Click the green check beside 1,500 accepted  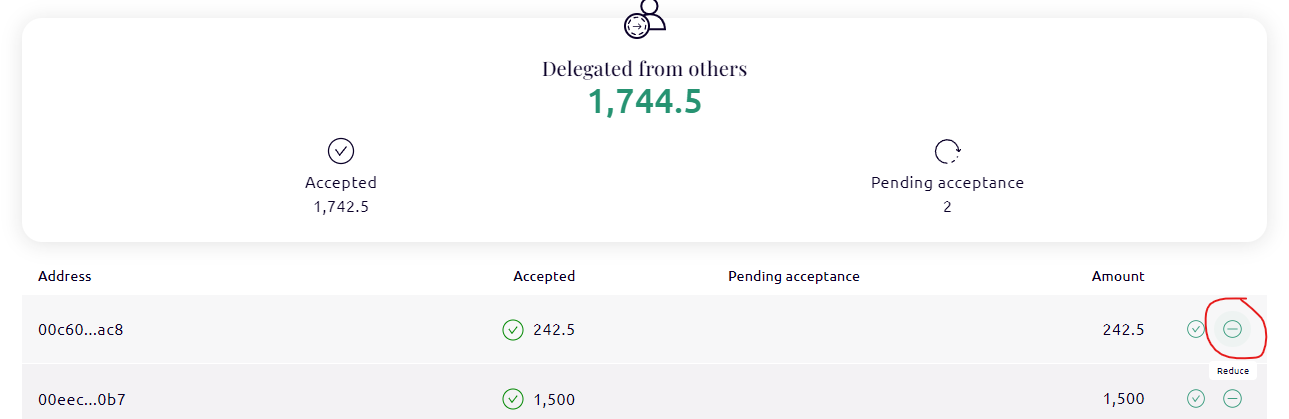coord(513,399)
